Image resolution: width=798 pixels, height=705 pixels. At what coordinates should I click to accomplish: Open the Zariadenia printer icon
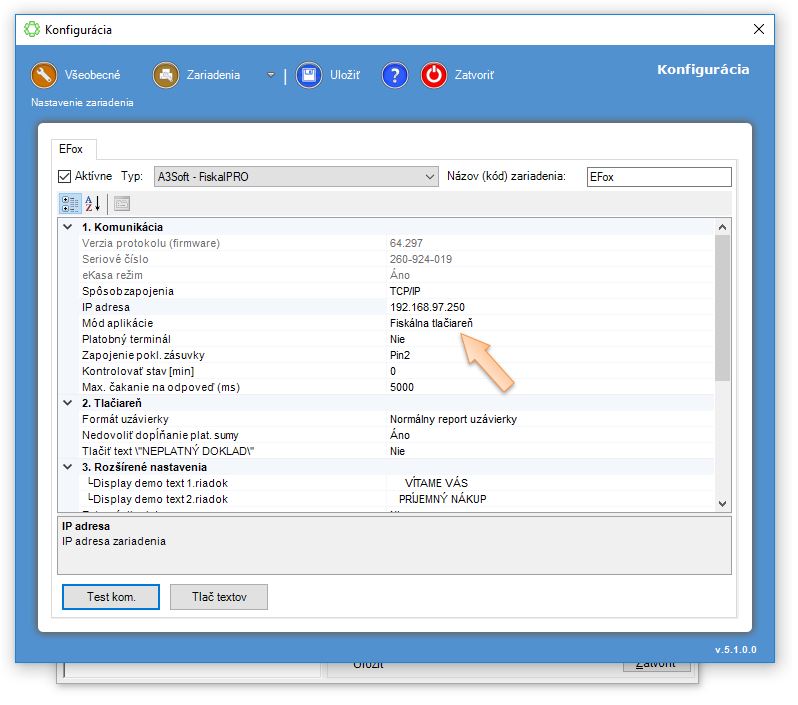pos(165,75)
